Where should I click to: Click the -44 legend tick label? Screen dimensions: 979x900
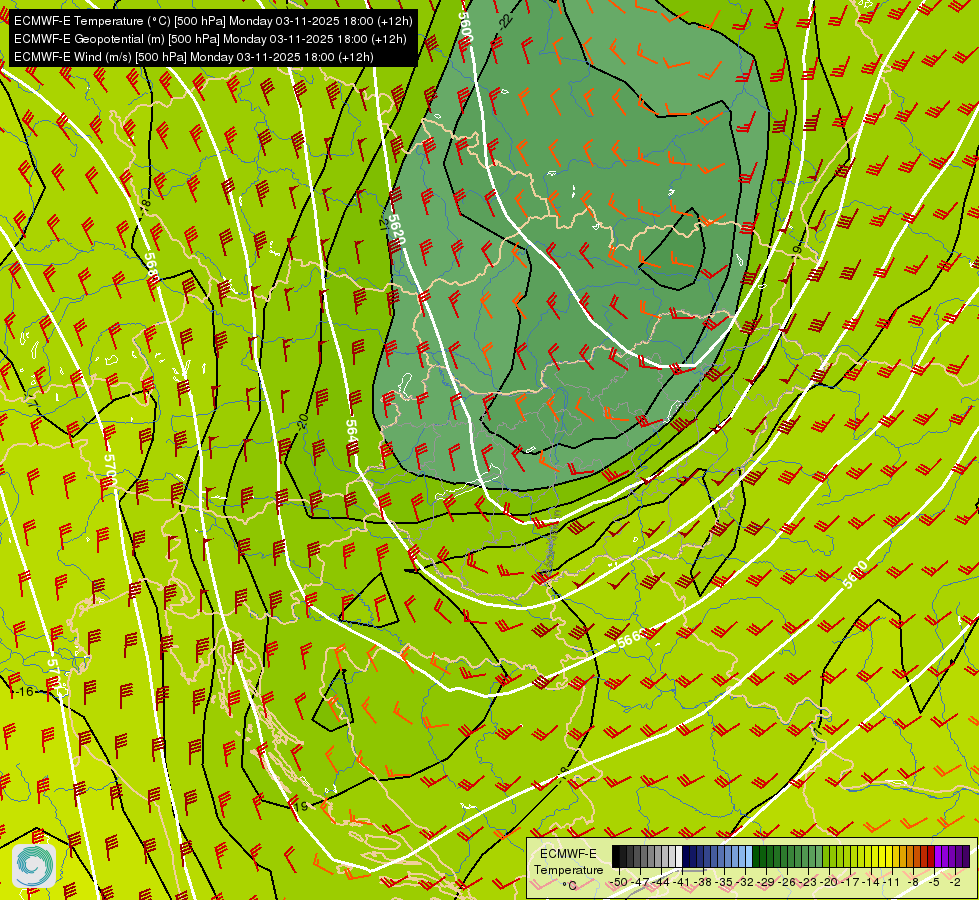tap(661, 882)
